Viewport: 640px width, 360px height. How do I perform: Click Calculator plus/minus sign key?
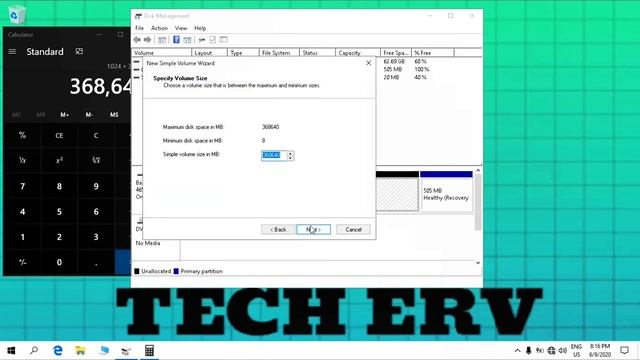(22, 262)
